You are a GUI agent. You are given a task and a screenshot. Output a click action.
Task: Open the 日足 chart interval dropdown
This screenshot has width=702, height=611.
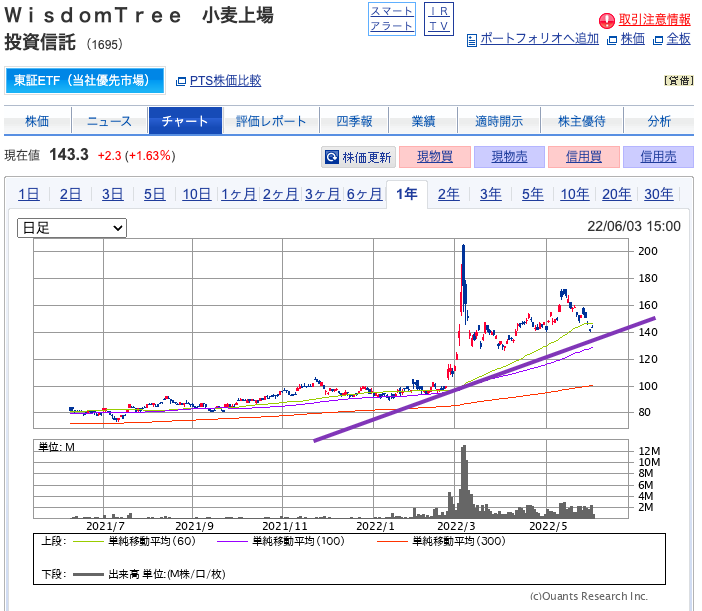point(72,228)
